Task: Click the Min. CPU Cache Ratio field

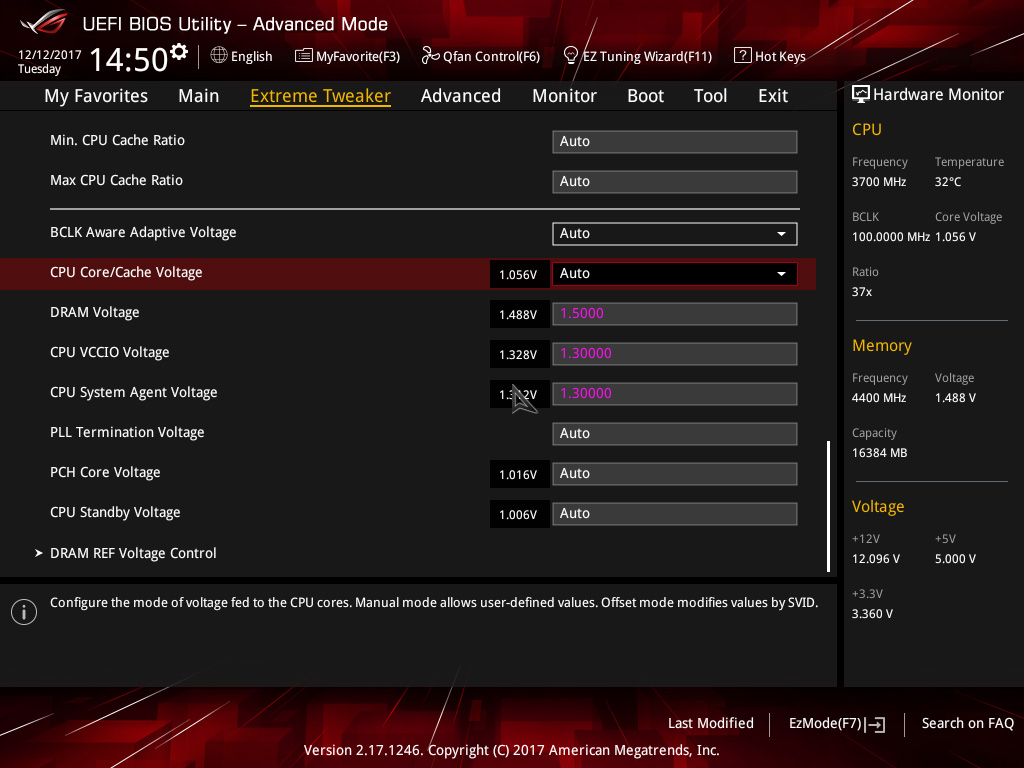Action: 675,142
